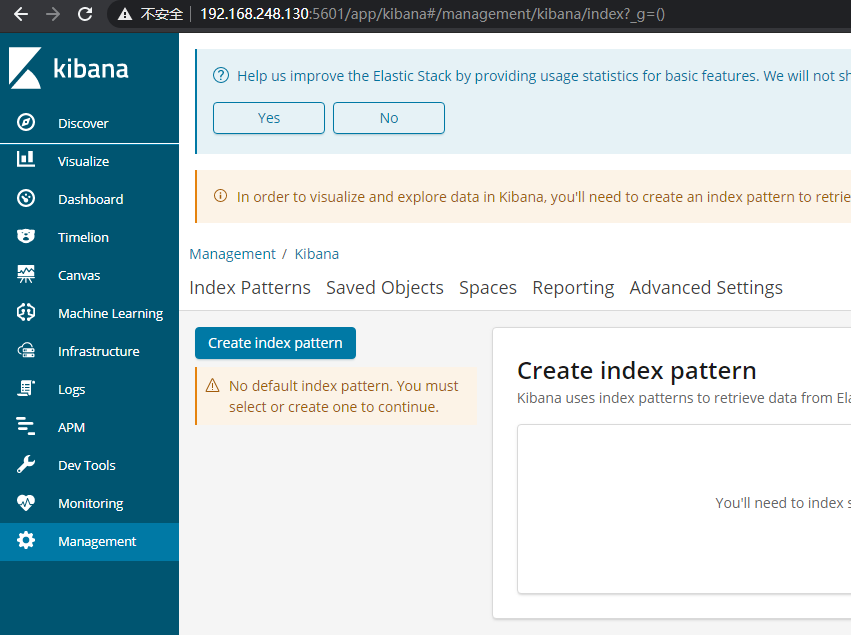Open Dashboard via gauge icon
Screen dimensions: 851x635
pos(26,198)
